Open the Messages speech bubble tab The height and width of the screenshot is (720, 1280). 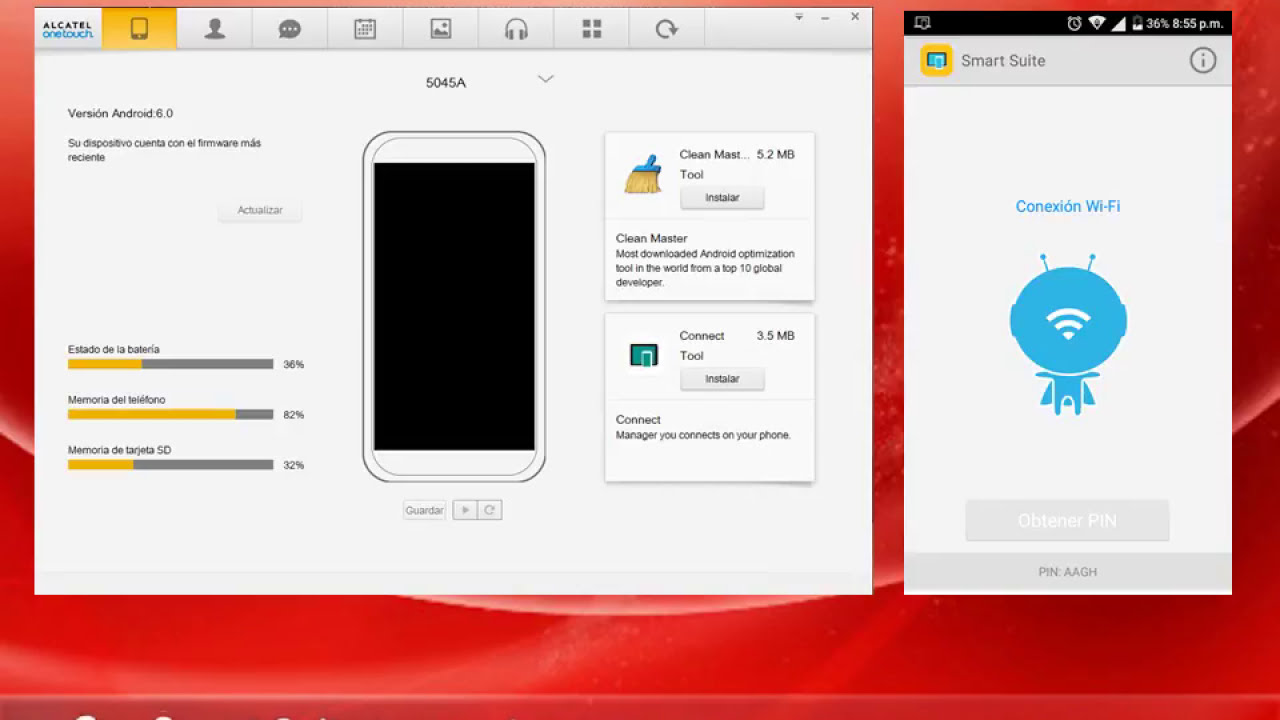point(290,30)
